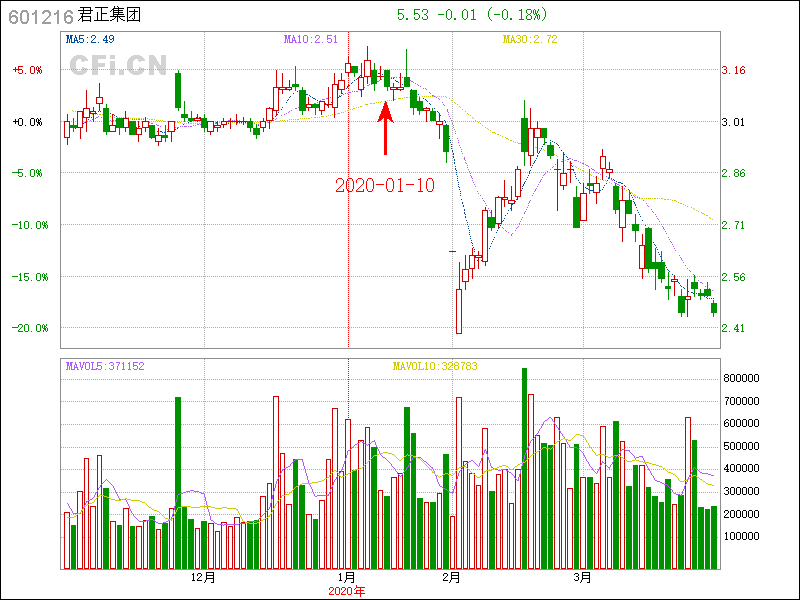Screen dimensions: 800x600
Task: Select the MAVOL10:326783 volume label
Action: (434, 367)
